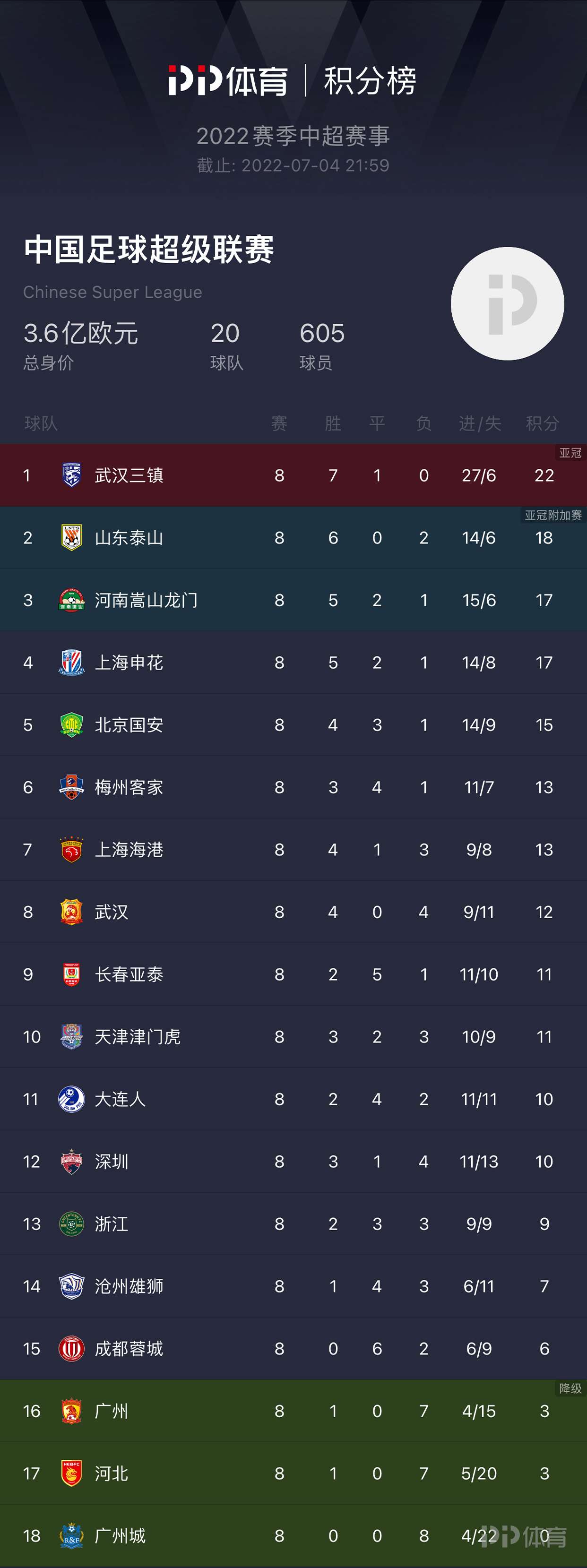587x1568 pixels.
Task: Click the Beijing Guoan (北京国安) team crest
Action: coord(71,725)
